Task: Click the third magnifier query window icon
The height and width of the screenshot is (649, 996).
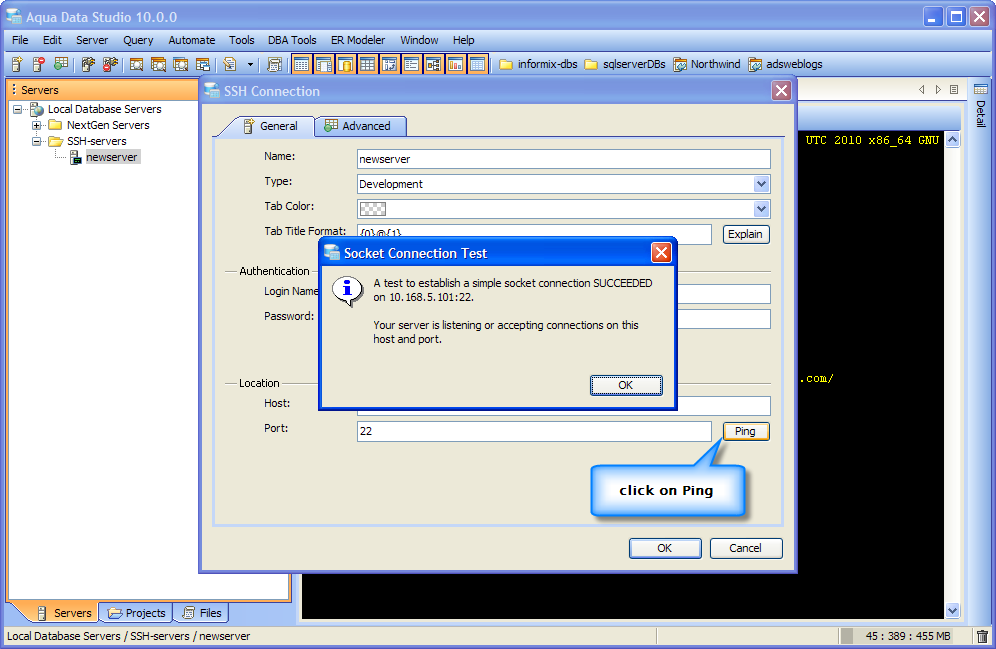Action: [180, 64]
